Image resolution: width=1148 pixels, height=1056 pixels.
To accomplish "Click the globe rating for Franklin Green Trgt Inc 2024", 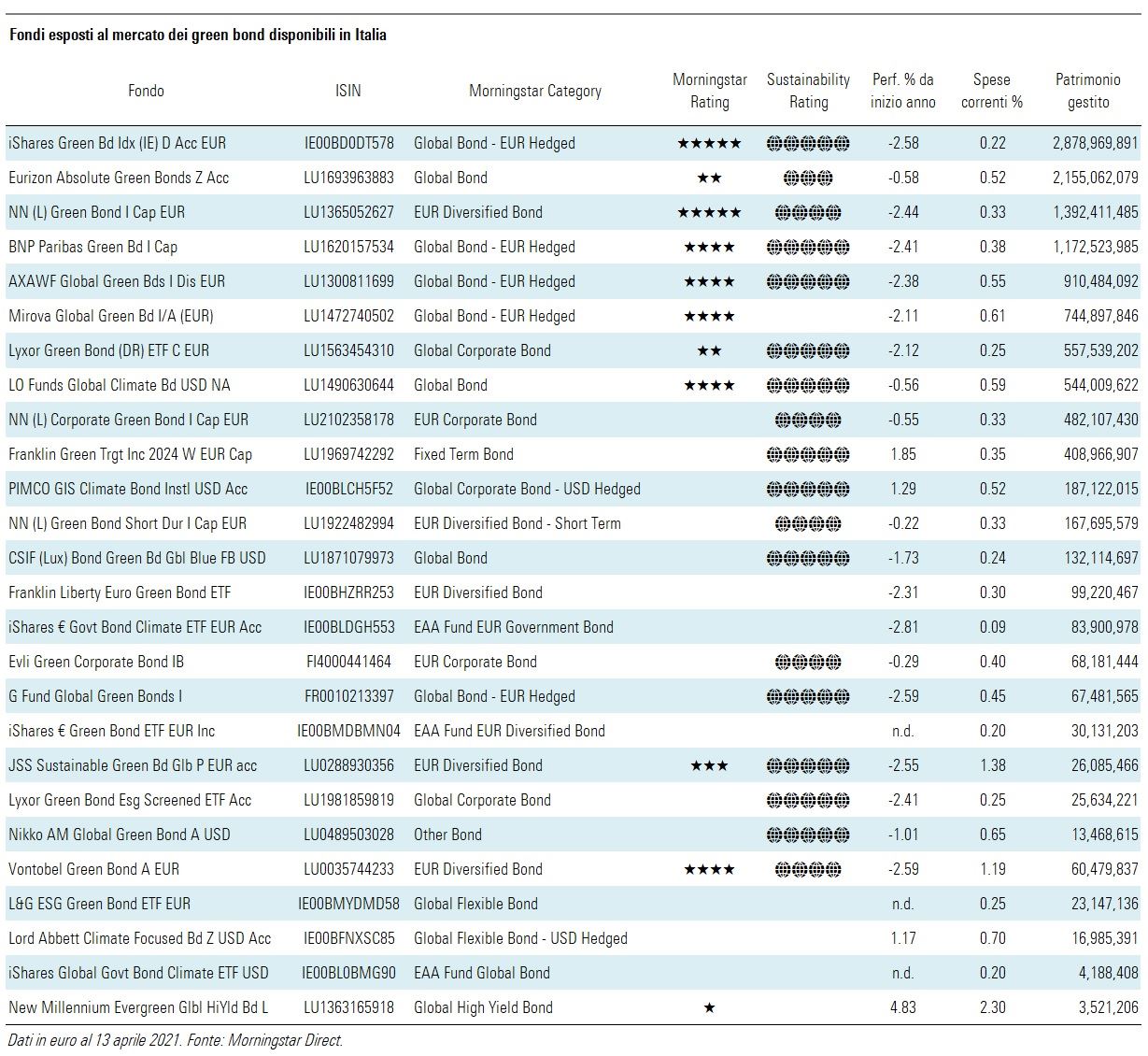I will (808, 455).
